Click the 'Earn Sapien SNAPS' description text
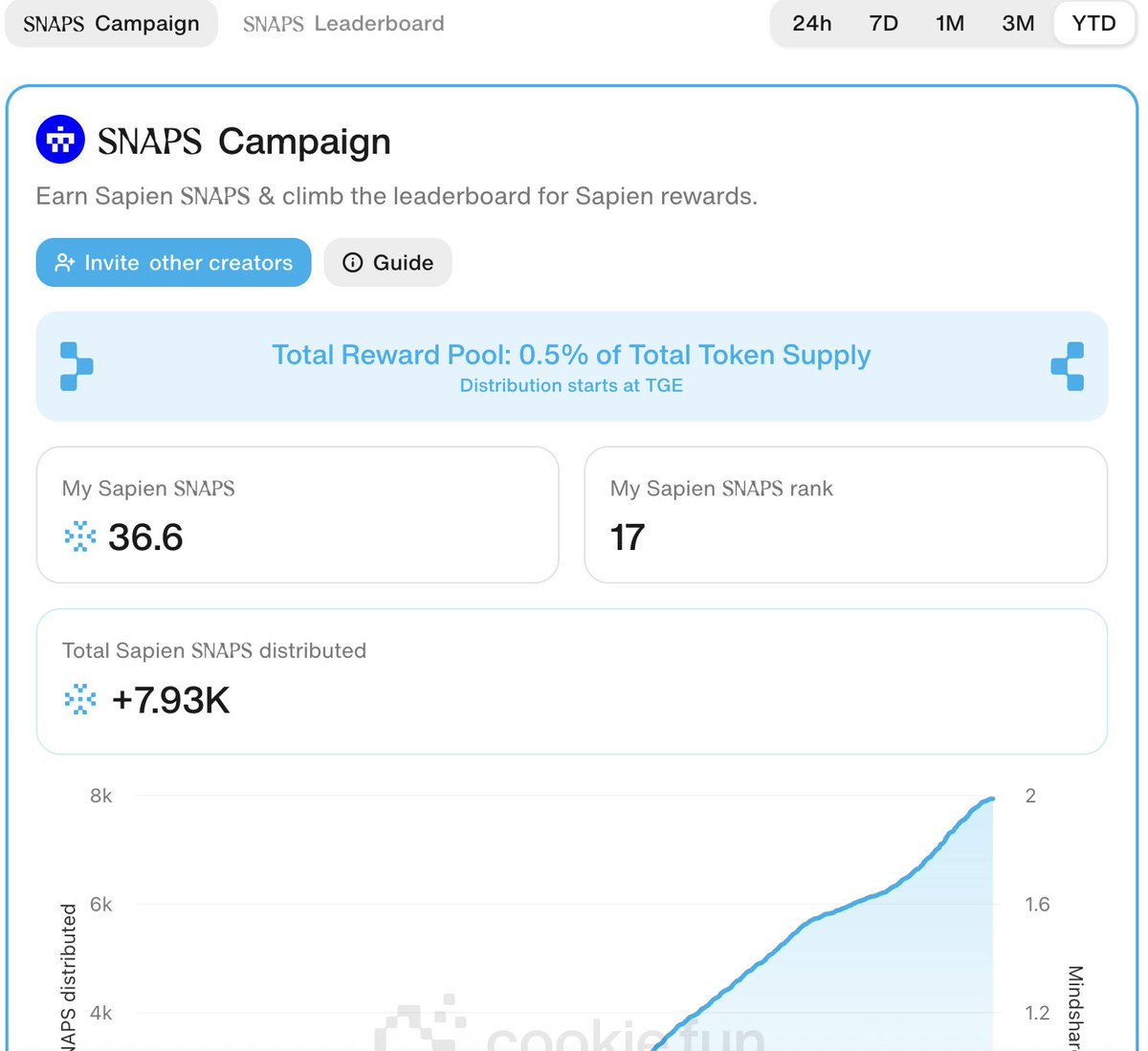 point(396,196)
